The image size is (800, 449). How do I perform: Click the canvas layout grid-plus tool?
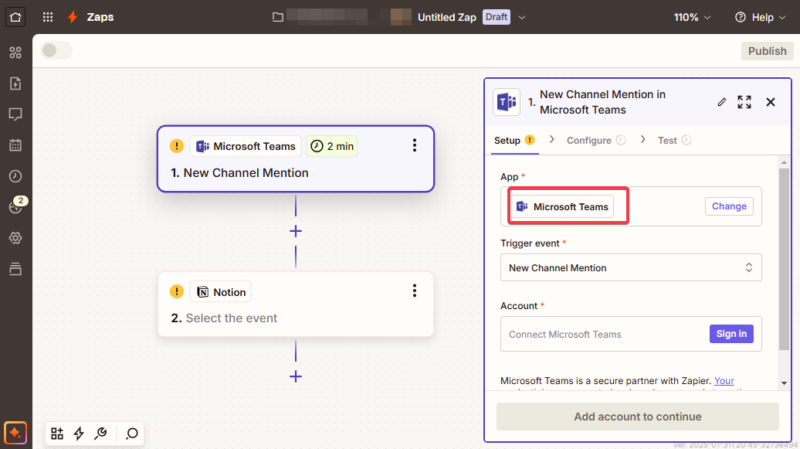pyautogui.click(x=57, y=434)
